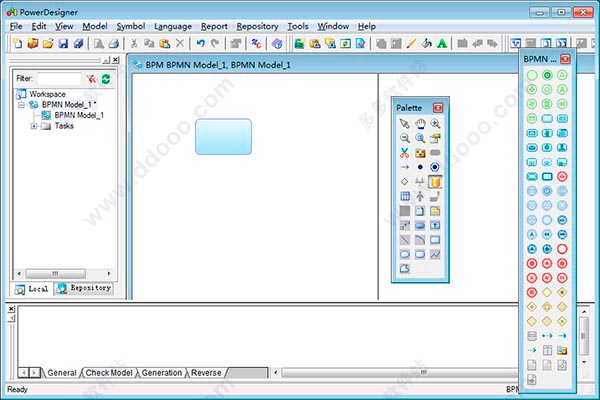The width and height of the screenshot is (600, 400).
Task: Click the New Model toolbar icon
Action: tap(18, 43)
